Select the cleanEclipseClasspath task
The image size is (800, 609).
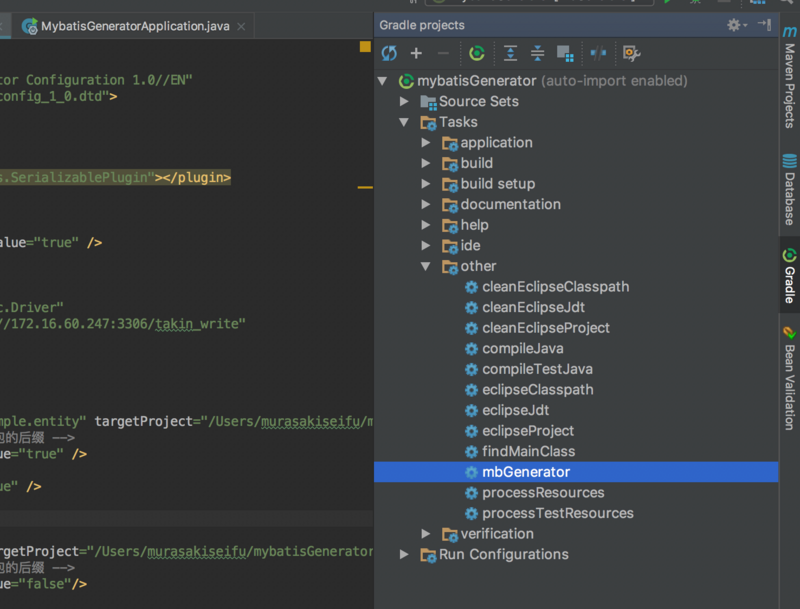click(x=556, y=287)
